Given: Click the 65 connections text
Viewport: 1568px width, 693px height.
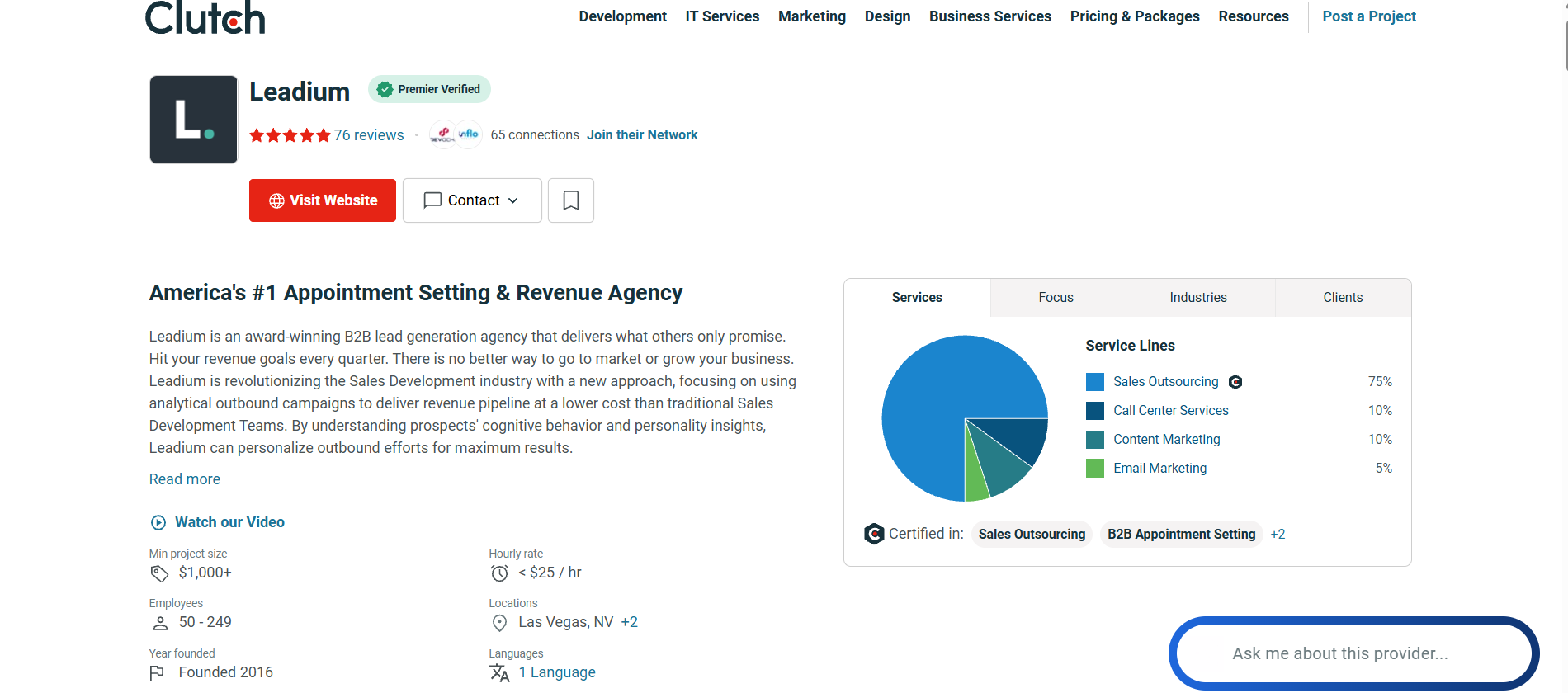Looking at the screenshot, I should pyautogui.click(x=535, y=134).
